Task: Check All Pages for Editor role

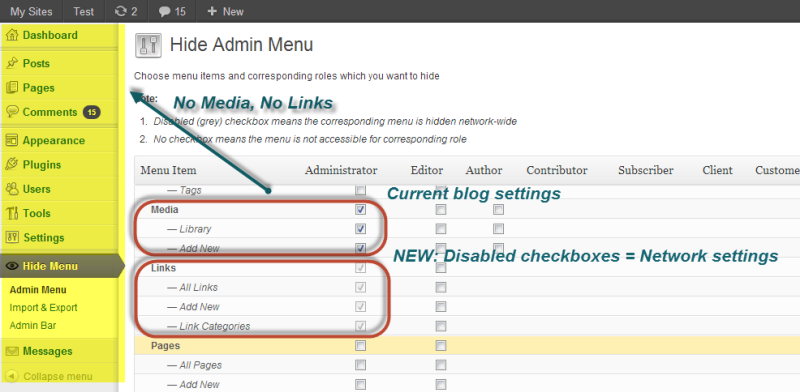Action: [x=441, y=365]
